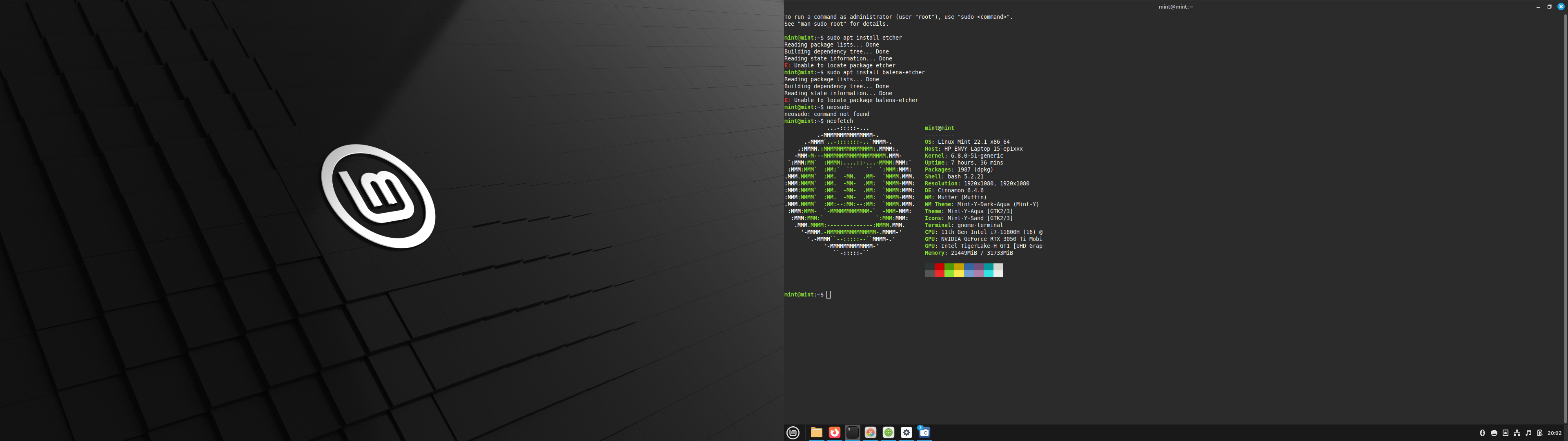Open the Linux Mint start menu
Image resolution: width=1568 pixels, height=441 pixels.
pos(793,432)
